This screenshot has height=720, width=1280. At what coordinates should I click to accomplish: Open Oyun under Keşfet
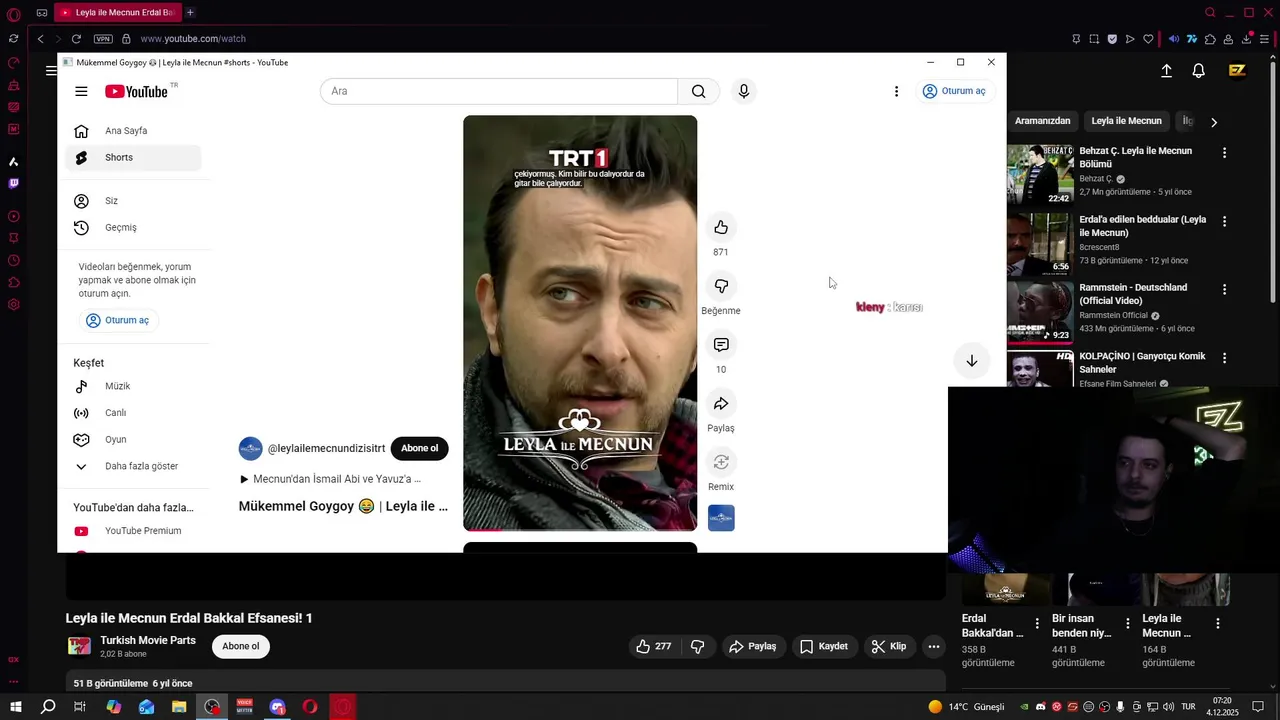click(133, 439)
